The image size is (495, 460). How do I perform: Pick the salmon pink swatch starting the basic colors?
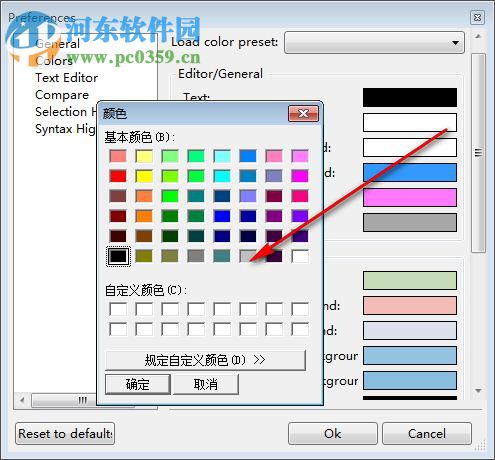pos(118,156)
